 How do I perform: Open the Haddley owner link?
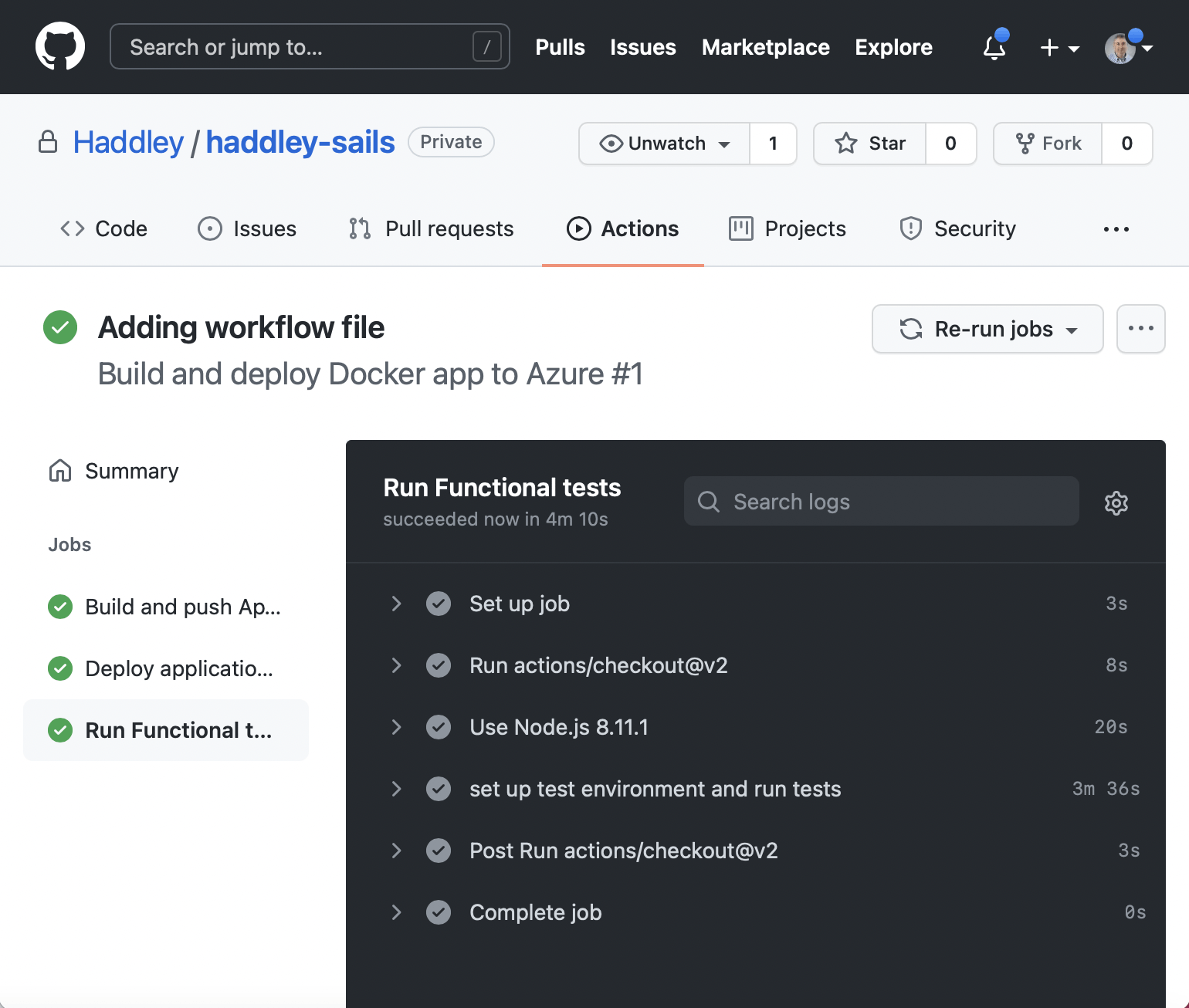[128, 143]
